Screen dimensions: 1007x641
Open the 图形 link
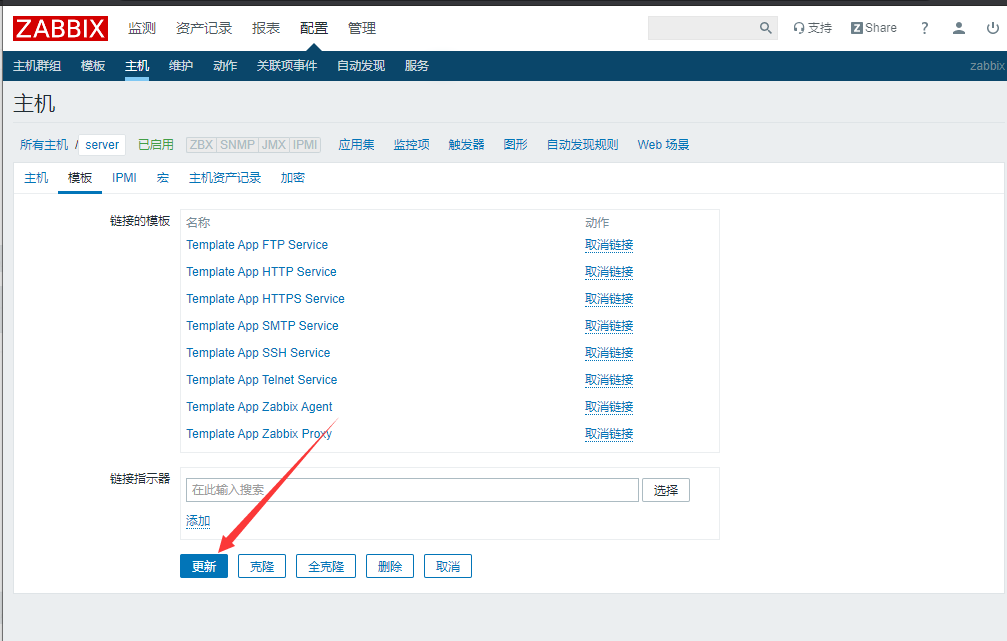pos(516,145)
